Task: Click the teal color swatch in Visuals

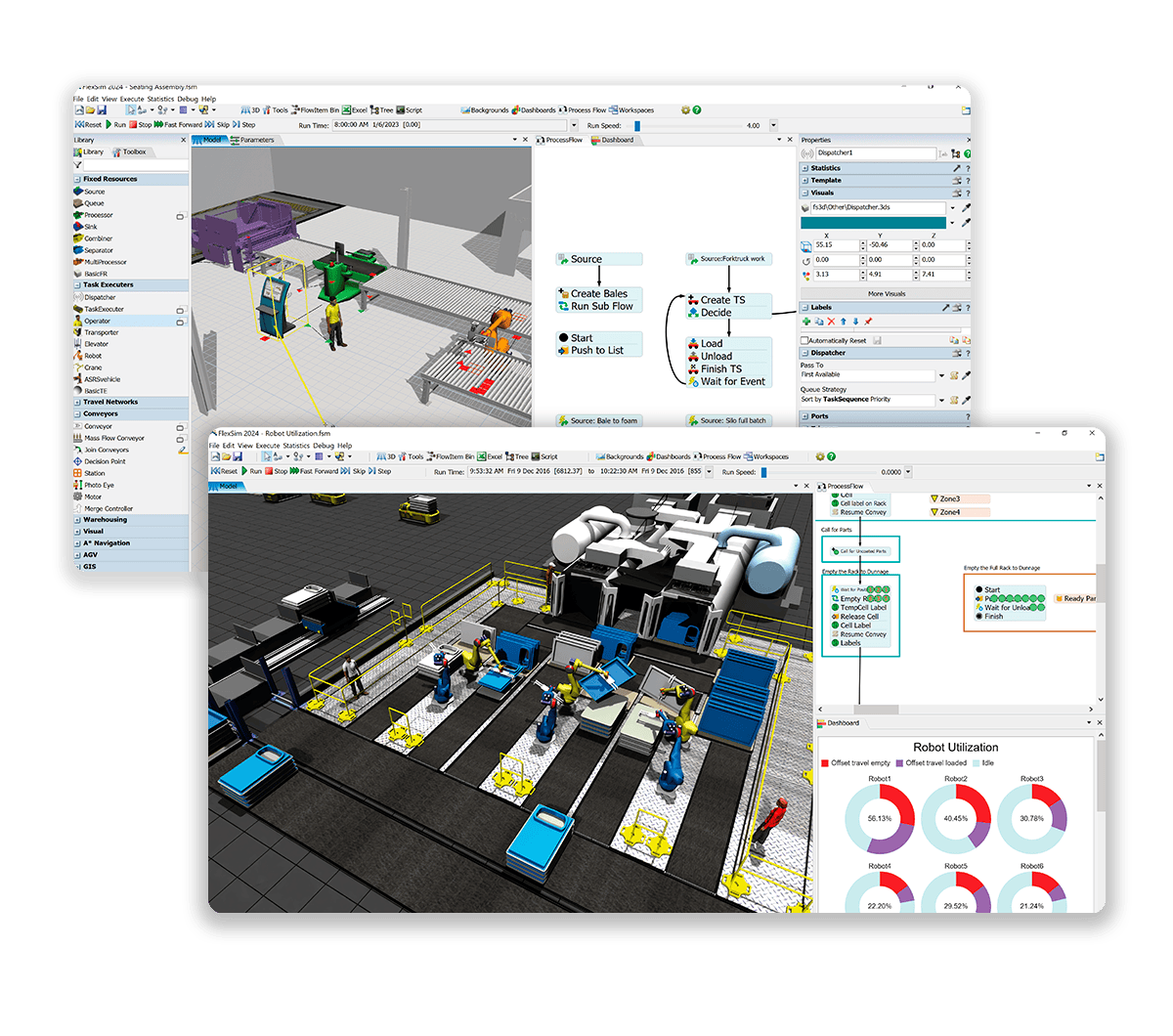Action: [x=873, y=223]
